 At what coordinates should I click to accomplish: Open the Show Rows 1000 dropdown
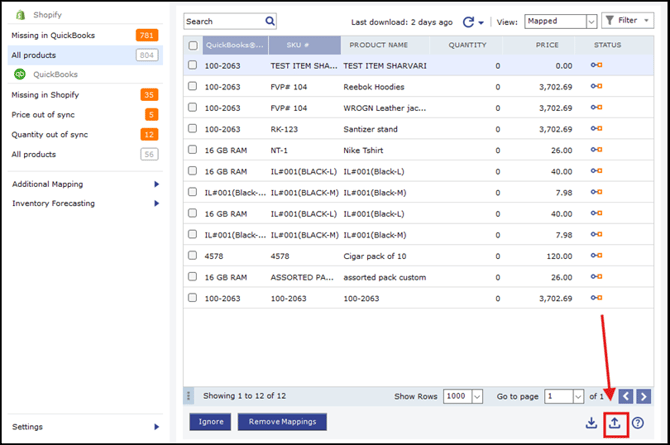click(x=477, y=396)
